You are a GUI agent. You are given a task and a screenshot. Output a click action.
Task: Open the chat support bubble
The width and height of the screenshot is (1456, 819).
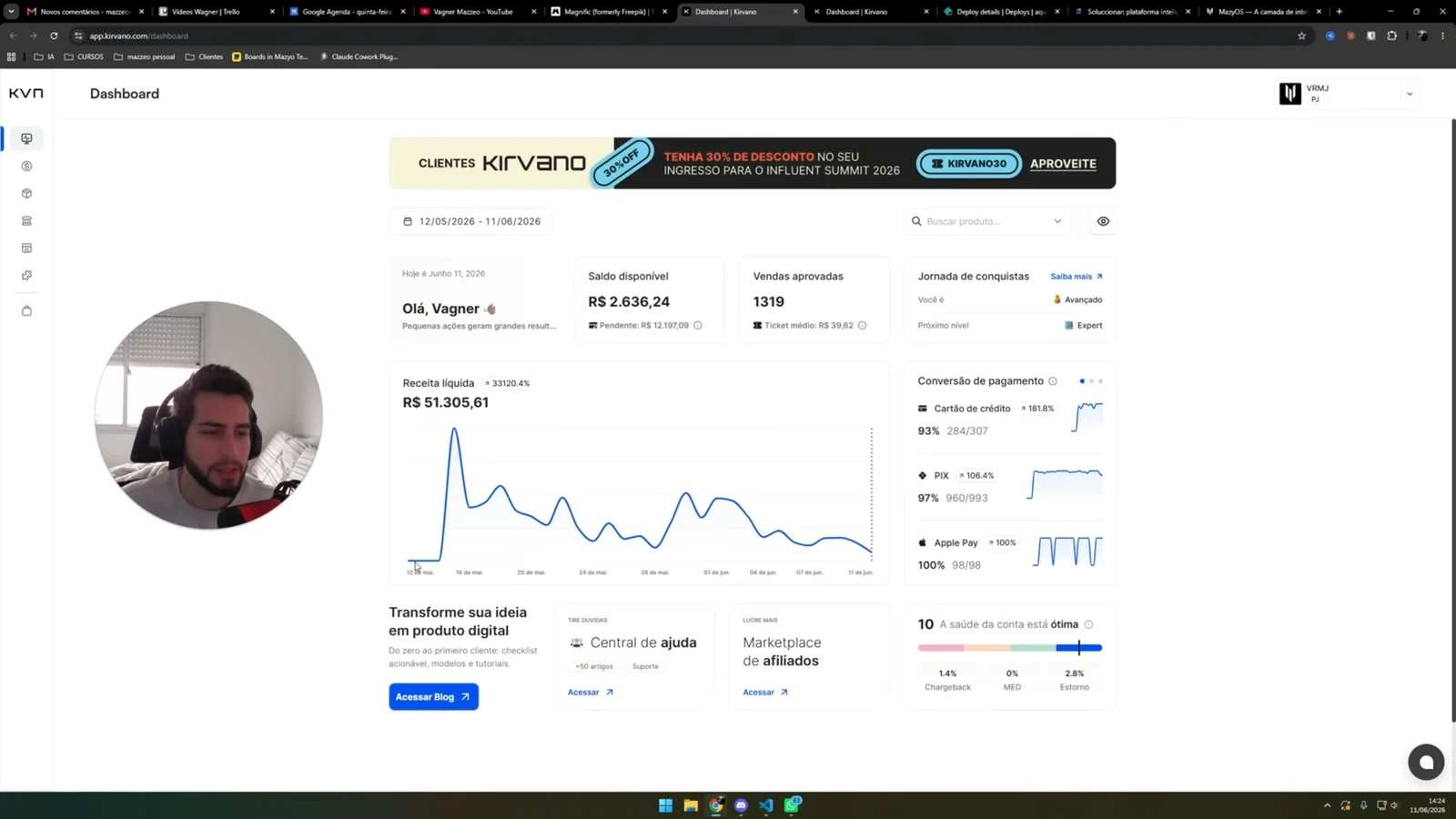tap(1426, 763)
